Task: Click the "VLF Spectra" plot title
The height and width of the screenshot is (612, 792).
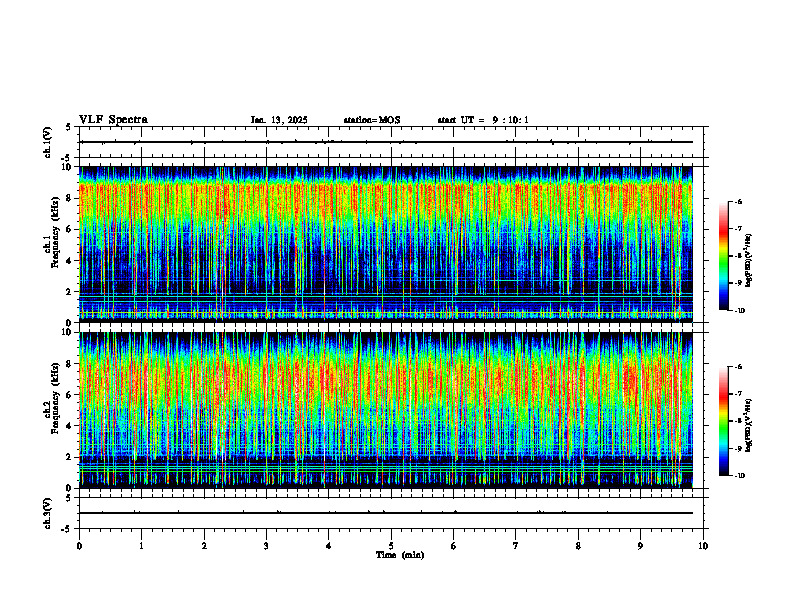Action: coord(113,120)
